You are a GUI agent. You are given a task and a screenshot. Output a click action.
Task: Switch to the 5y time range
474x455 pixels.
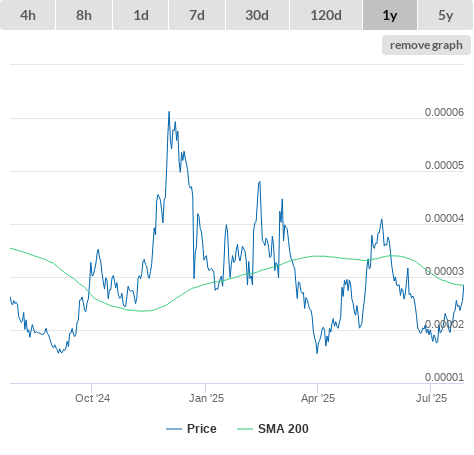446,15
